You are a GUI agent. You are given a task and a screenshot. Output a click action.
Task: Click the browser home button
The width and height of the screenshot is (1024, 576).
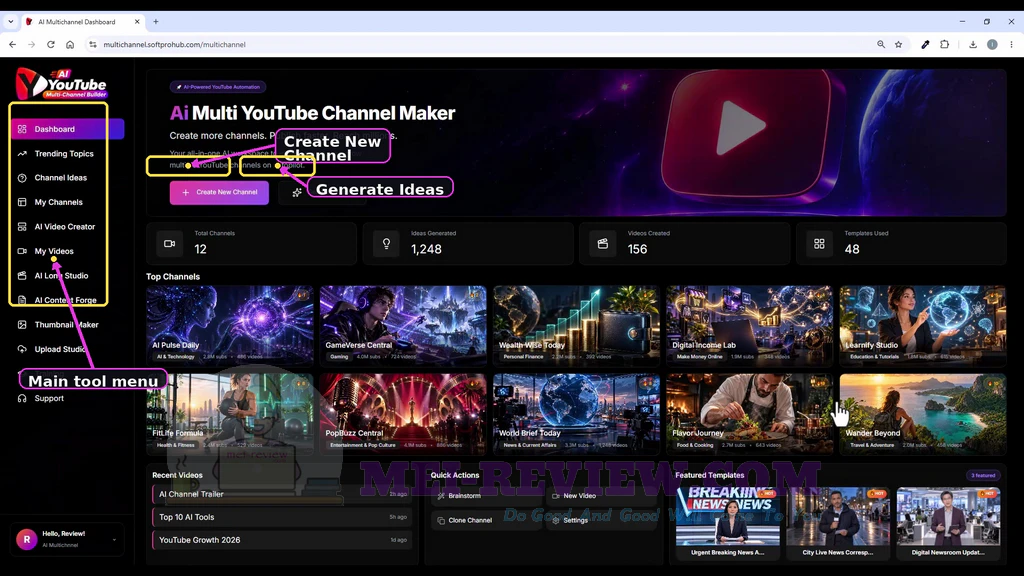coord(70,44)
